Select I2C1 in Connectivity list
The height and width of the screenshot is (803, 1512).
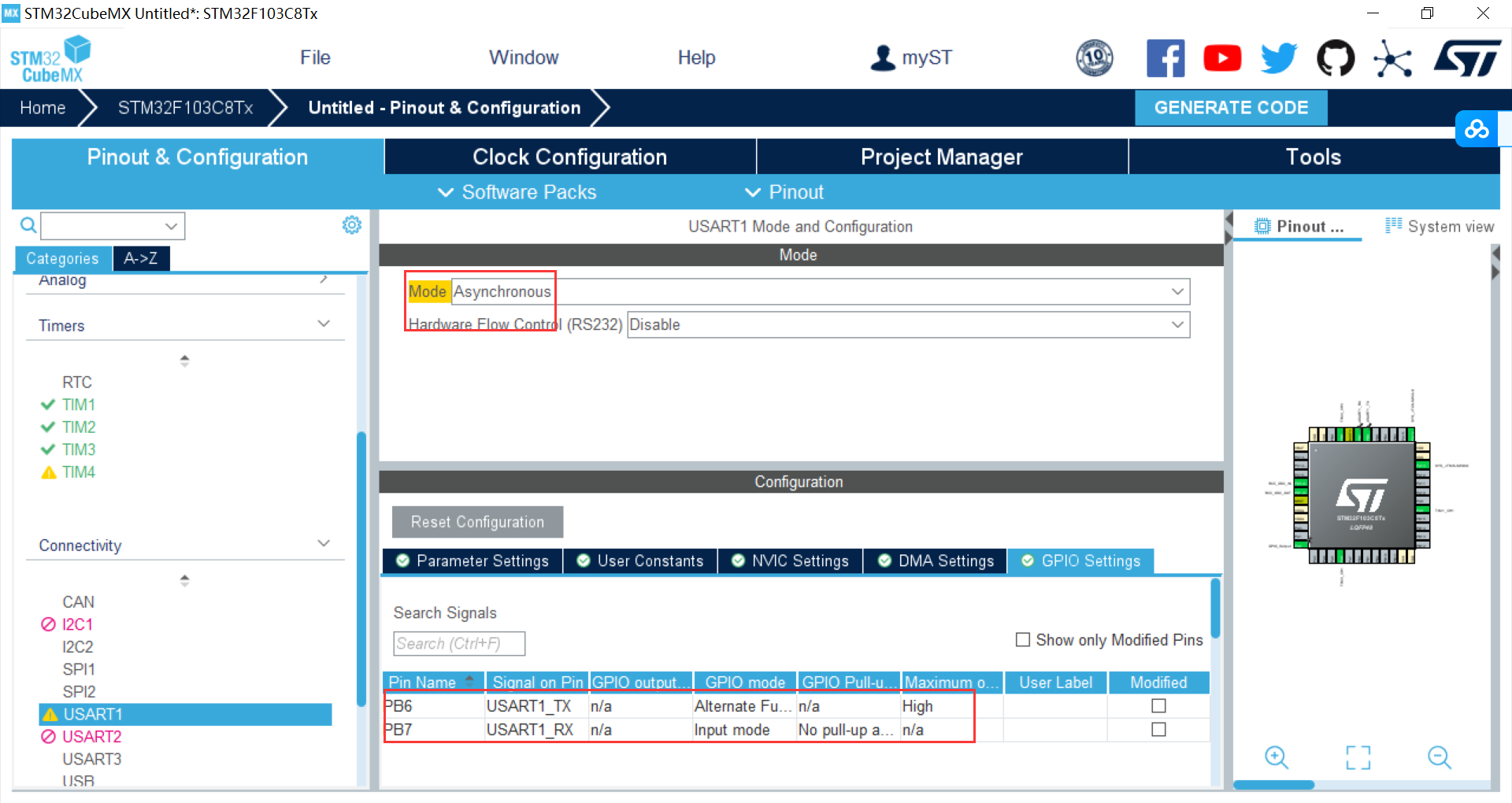pyautogui.click(x=77, y=624)
